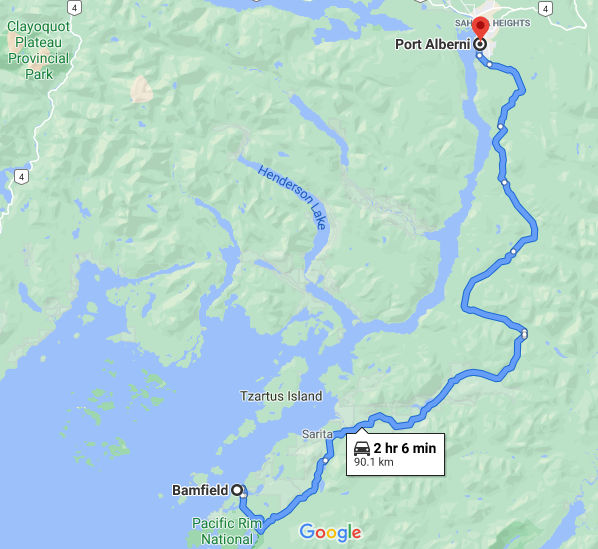Click the Bamfield town label
The width and height of the screenshot is (598, 549).
200,490
